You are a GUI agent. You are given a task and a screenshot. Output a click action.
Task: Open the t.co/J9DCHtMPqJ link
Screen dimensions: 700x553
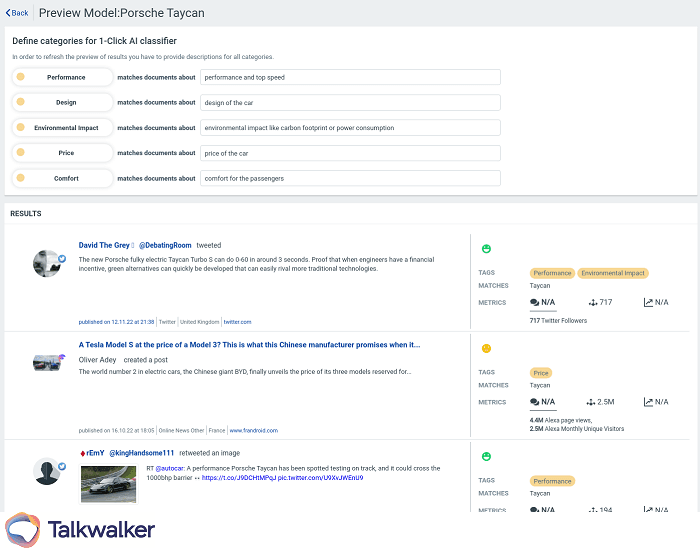tap(238, 478)
